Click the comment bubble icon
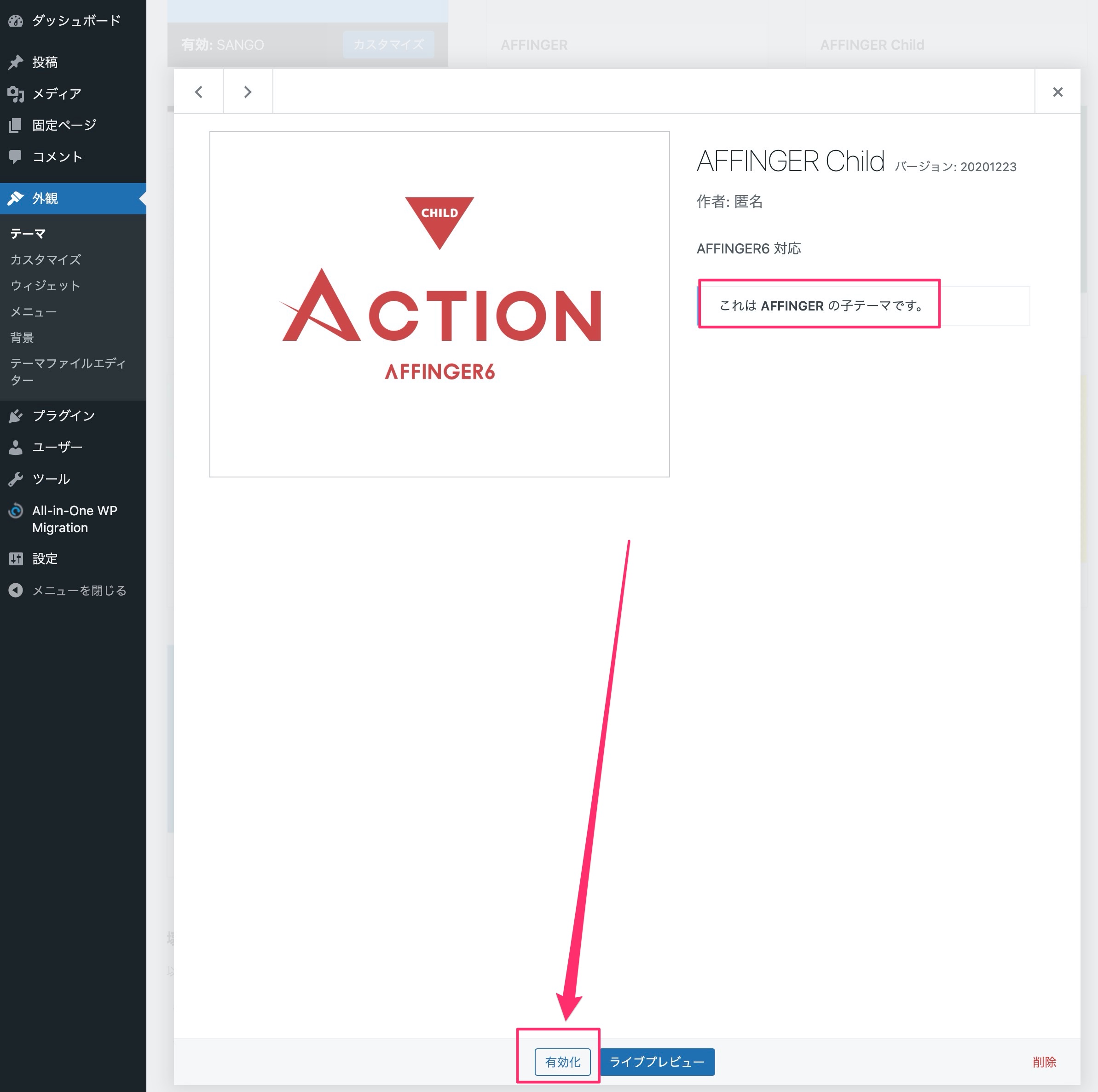 pyautogui.click(x=16, y=157)
